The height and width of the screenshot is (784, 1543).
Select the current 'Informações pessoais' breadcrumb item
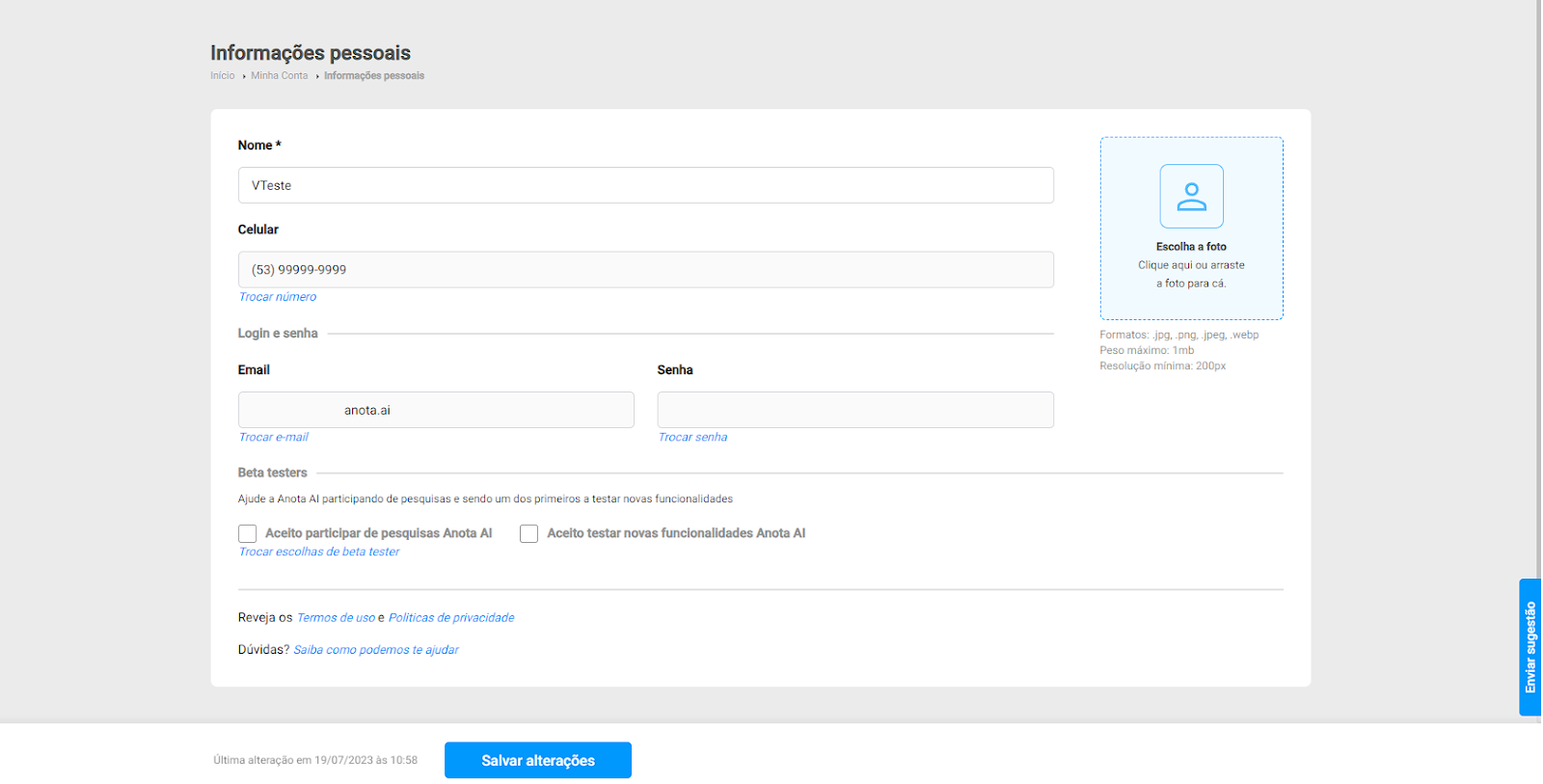[x=374, y=76]
